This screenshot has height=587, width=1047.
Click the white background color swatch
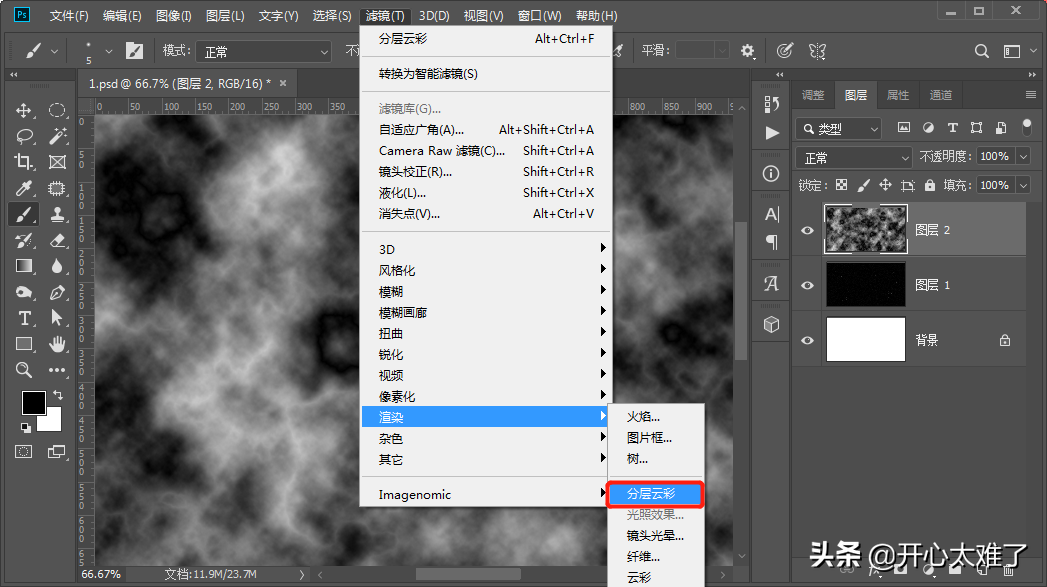pyautogui.click(x=52, y=422)
